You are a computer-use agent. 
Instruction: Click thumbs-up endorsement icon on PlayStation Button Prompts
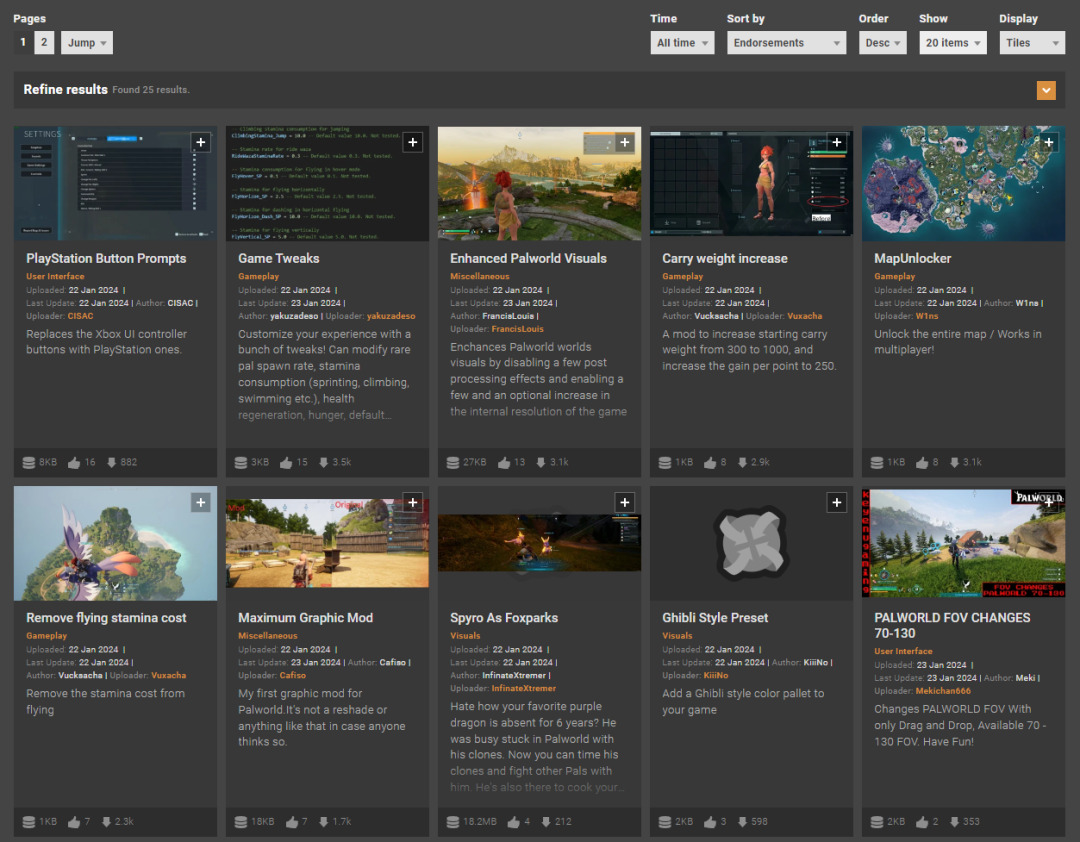(x=74, y=463)
